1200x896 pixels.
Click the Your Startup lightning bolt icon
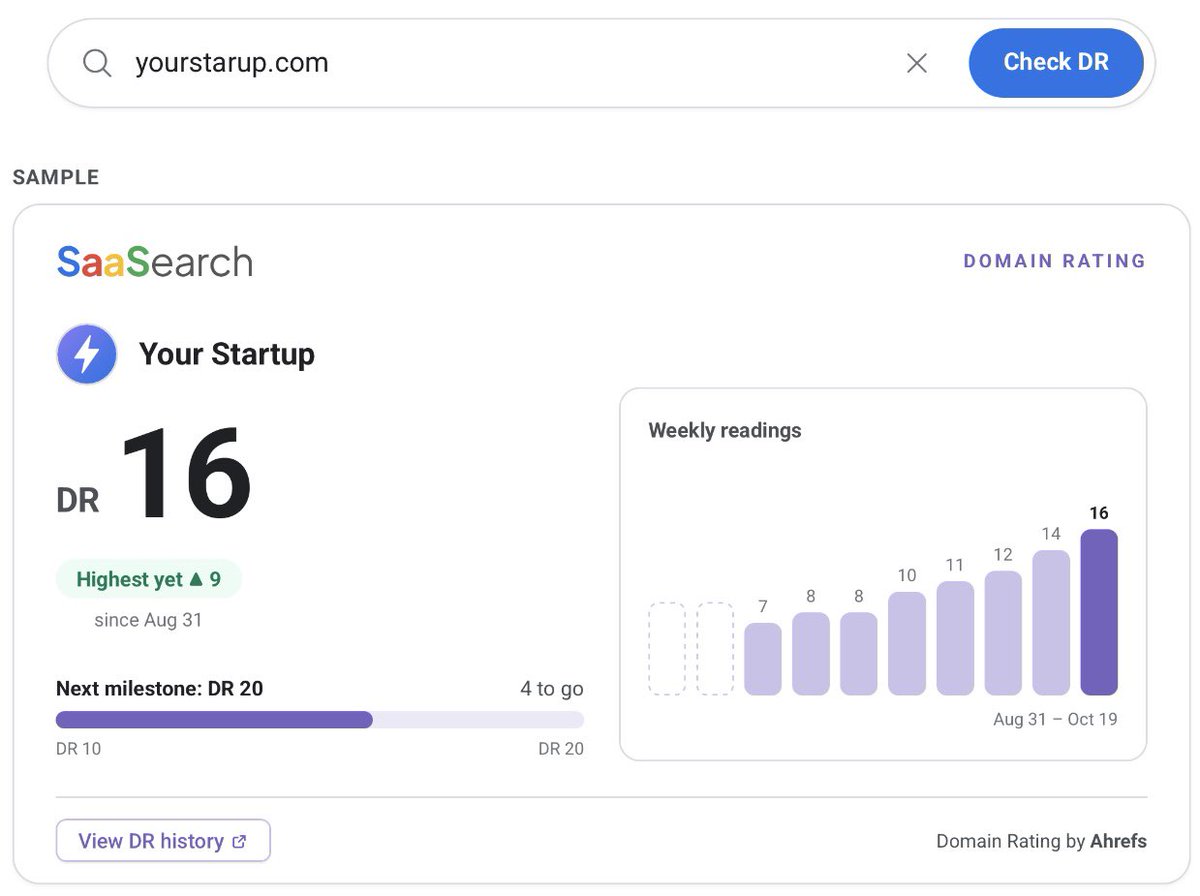pyautogui.click(x=87, y=354)
